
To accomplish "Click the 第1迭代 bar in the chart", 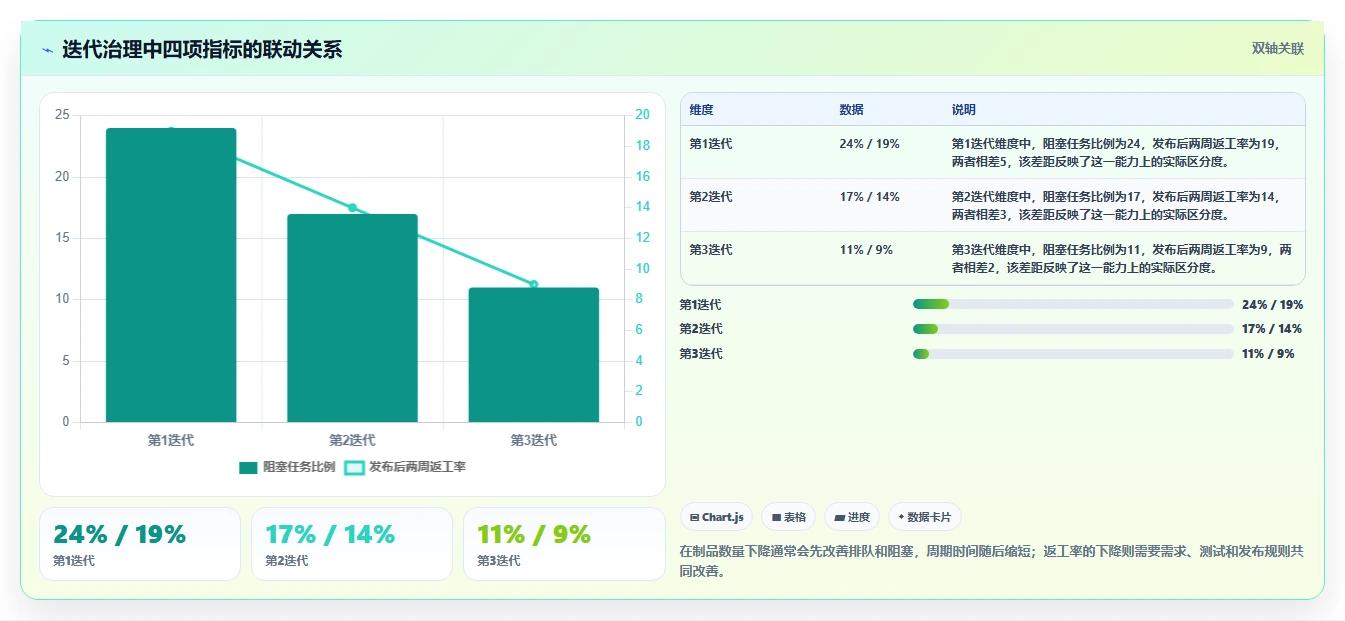I will click(171, 275).
